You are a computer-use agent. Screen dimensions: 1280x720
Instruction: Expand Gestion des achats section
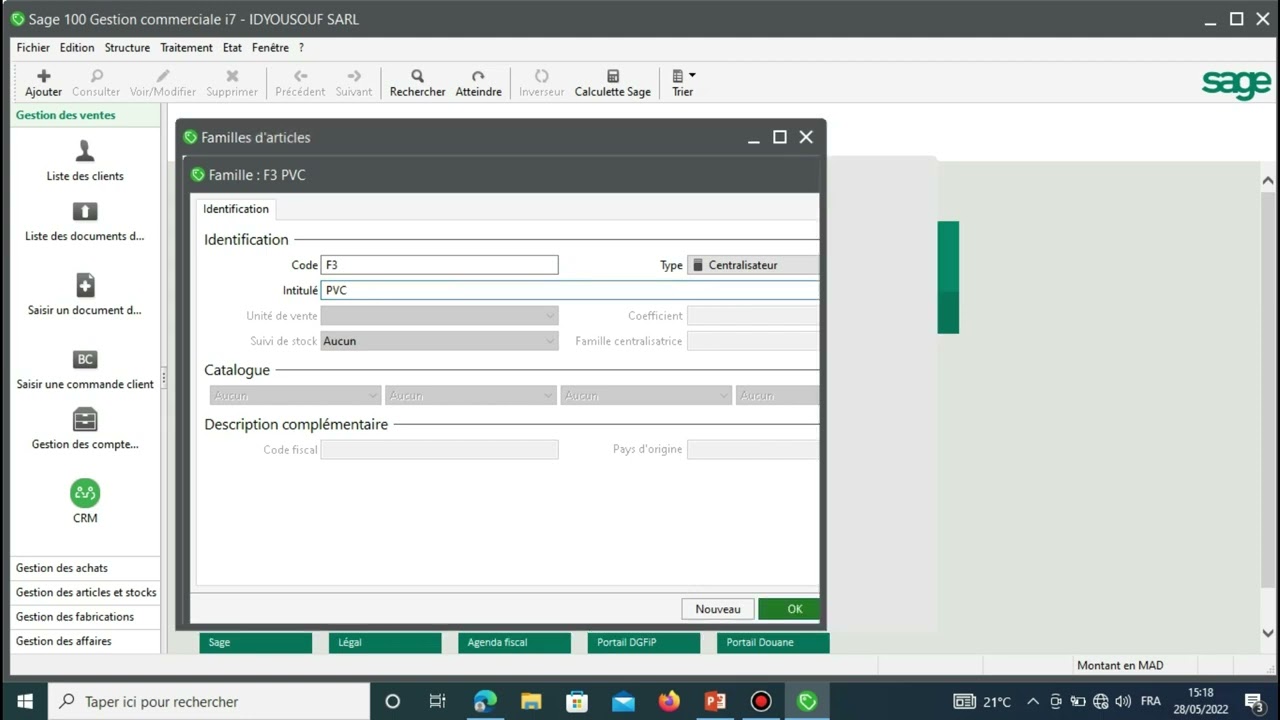coord(85,568)
